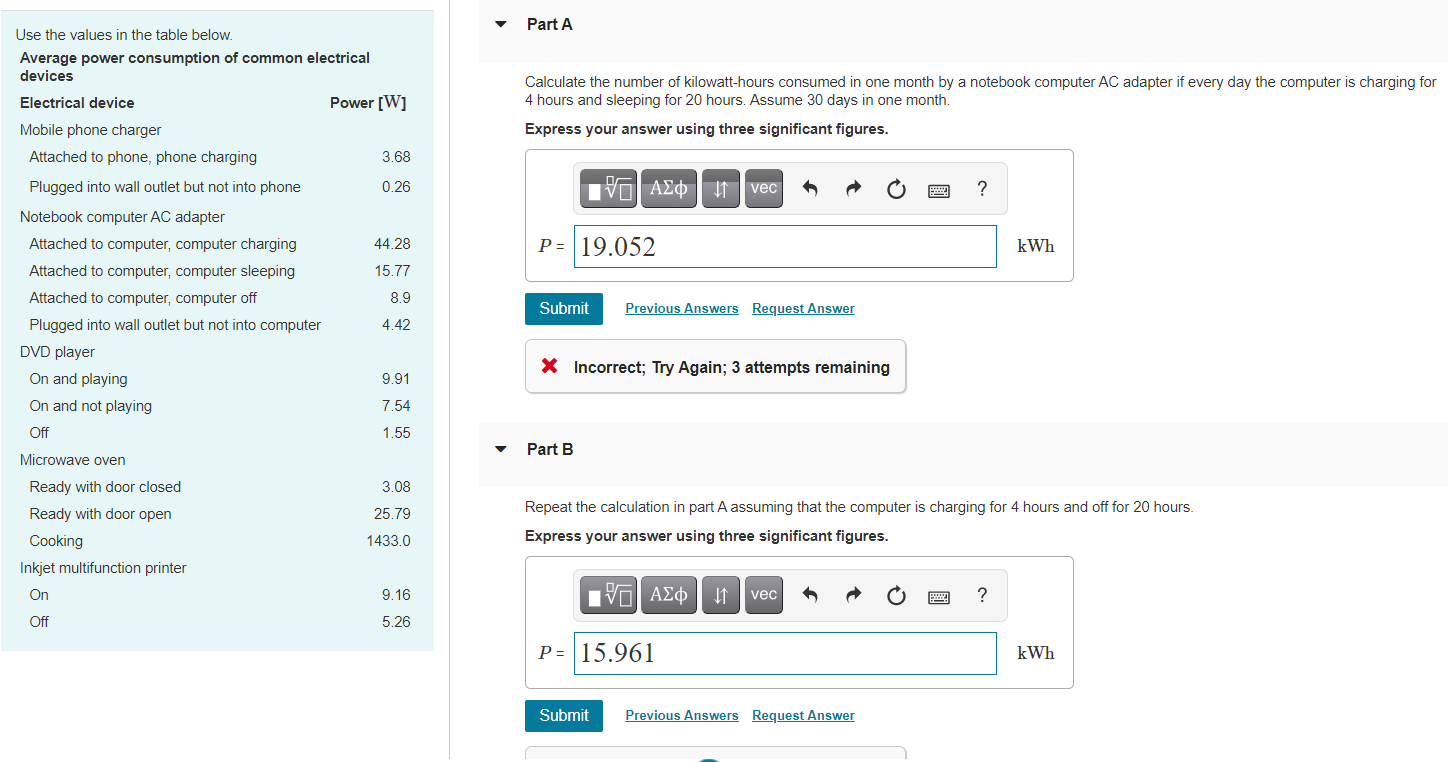Collapse the Part A section
This screenshot has width=1451, height=762.
click(x=500, y=23)
